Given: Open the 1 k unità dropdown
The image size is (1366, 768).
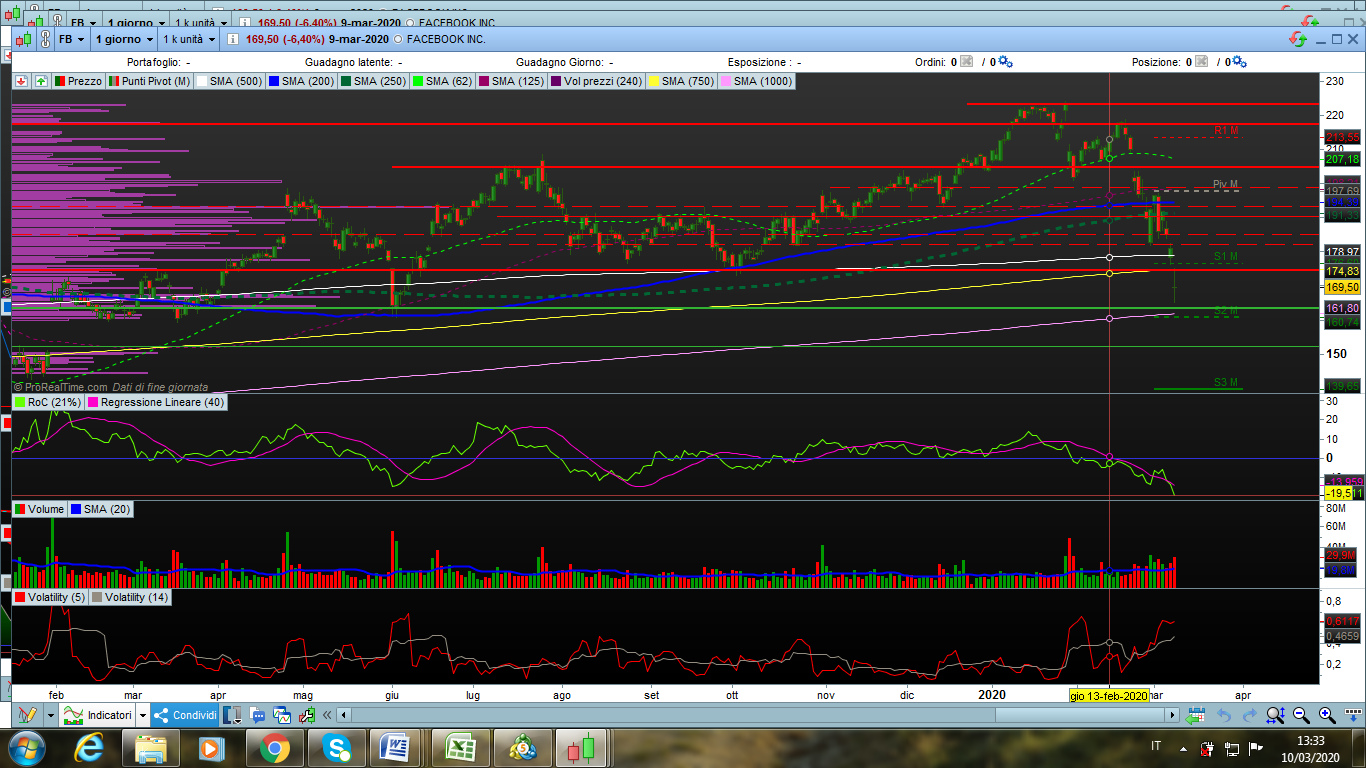Looking at the screenshot, I should click(x=189, y=39).
